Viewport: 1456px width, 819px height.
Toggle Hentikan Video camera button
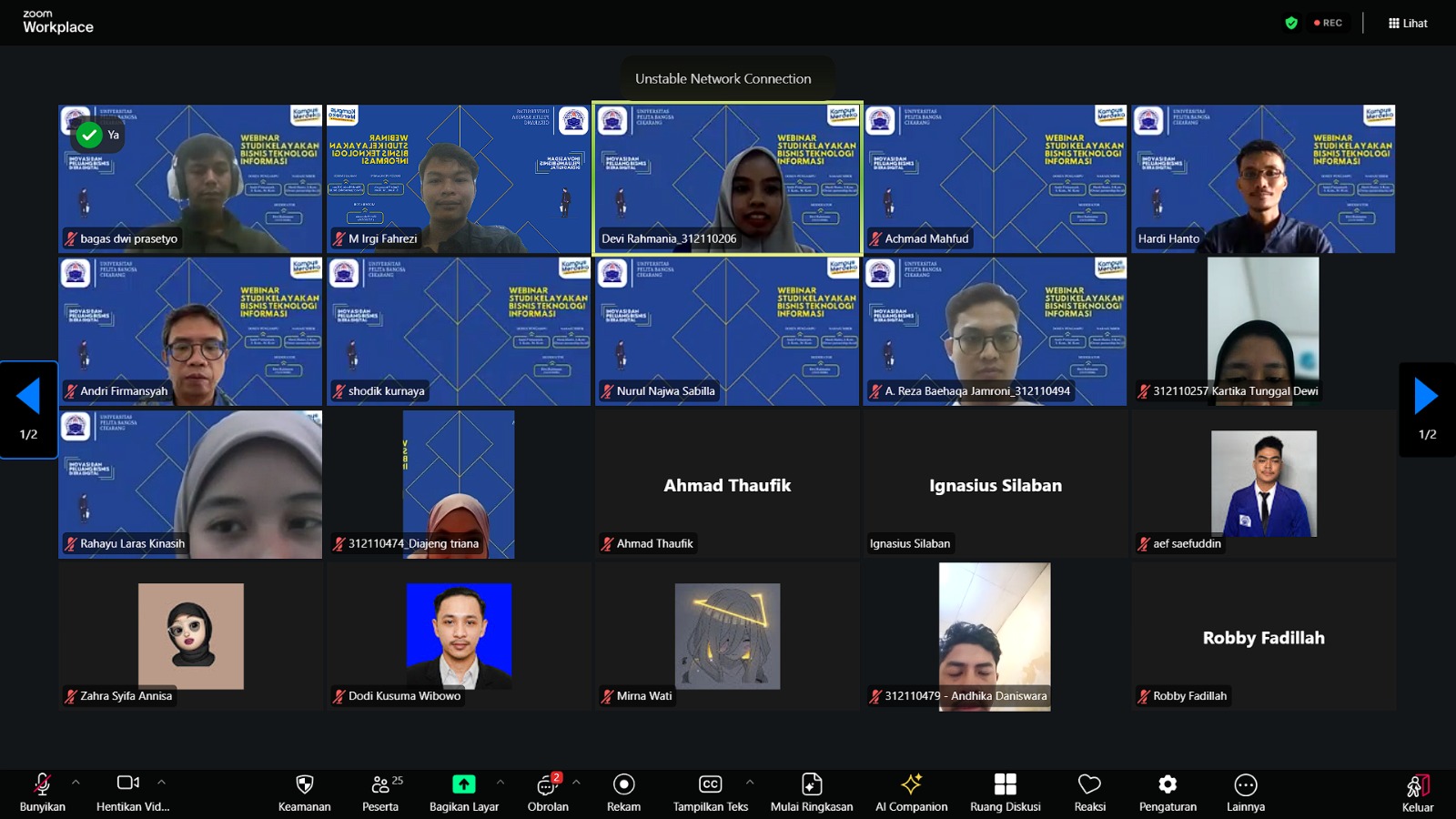(x=128, y=783)
